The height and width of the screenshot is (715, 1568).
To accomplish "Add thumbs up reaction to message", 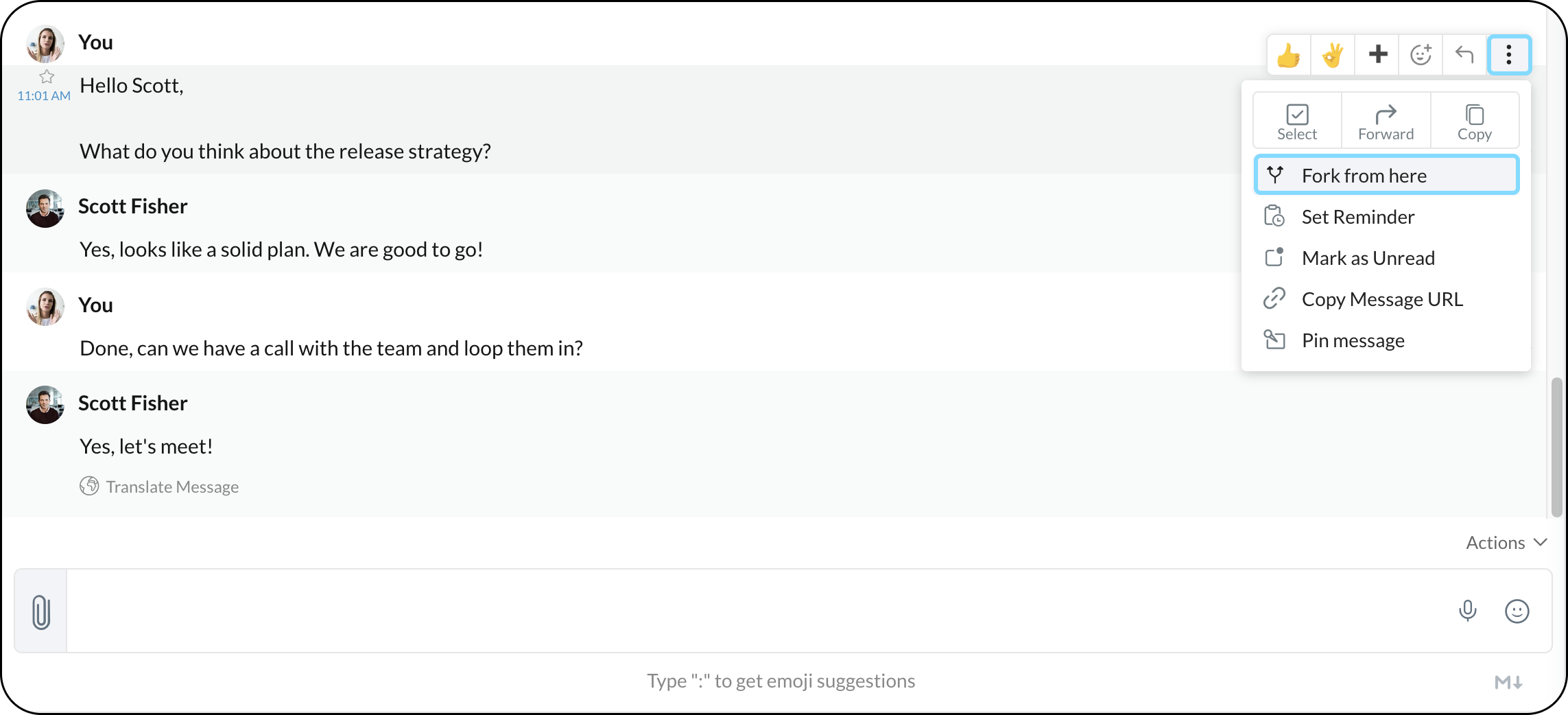I will (1289, 55).
